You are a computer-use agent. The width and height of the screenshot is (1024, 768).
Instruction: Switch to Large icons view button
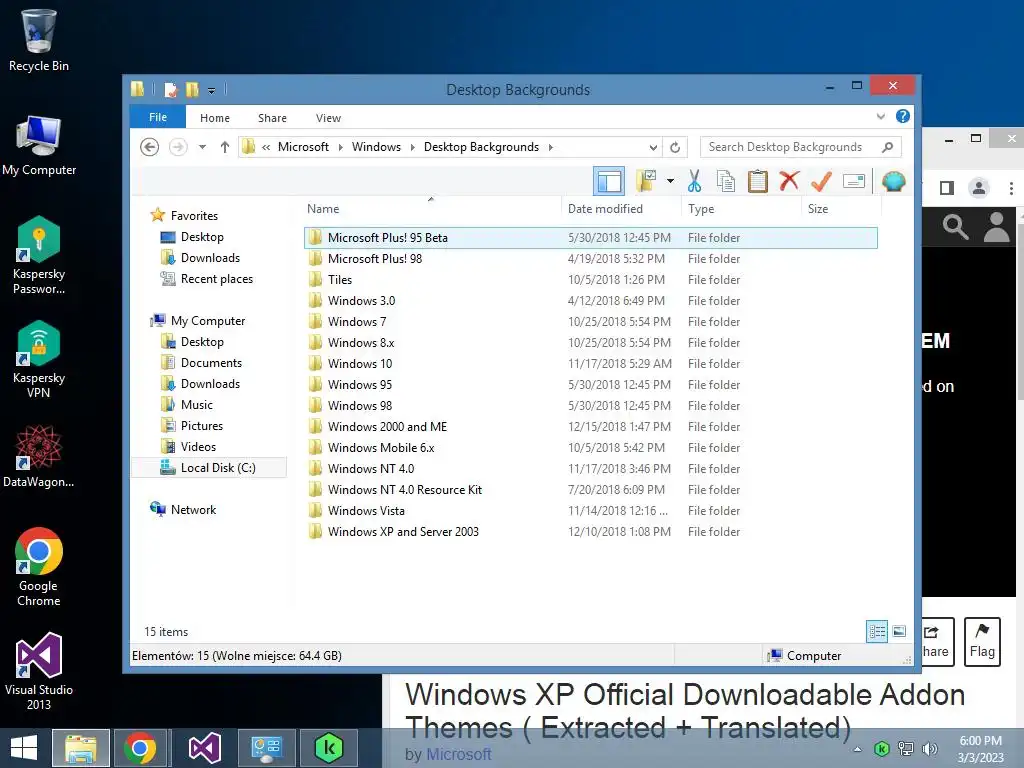coord(899,632)
